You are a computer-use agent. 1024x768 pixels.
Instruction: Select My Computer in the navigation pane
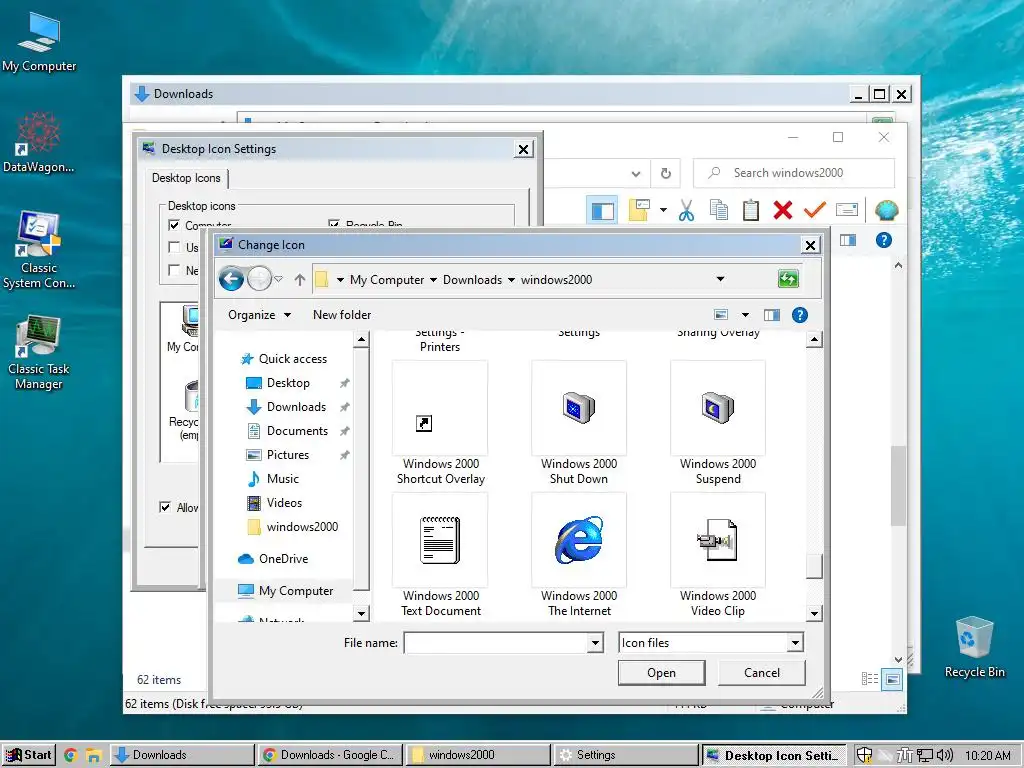click(295, 591)
